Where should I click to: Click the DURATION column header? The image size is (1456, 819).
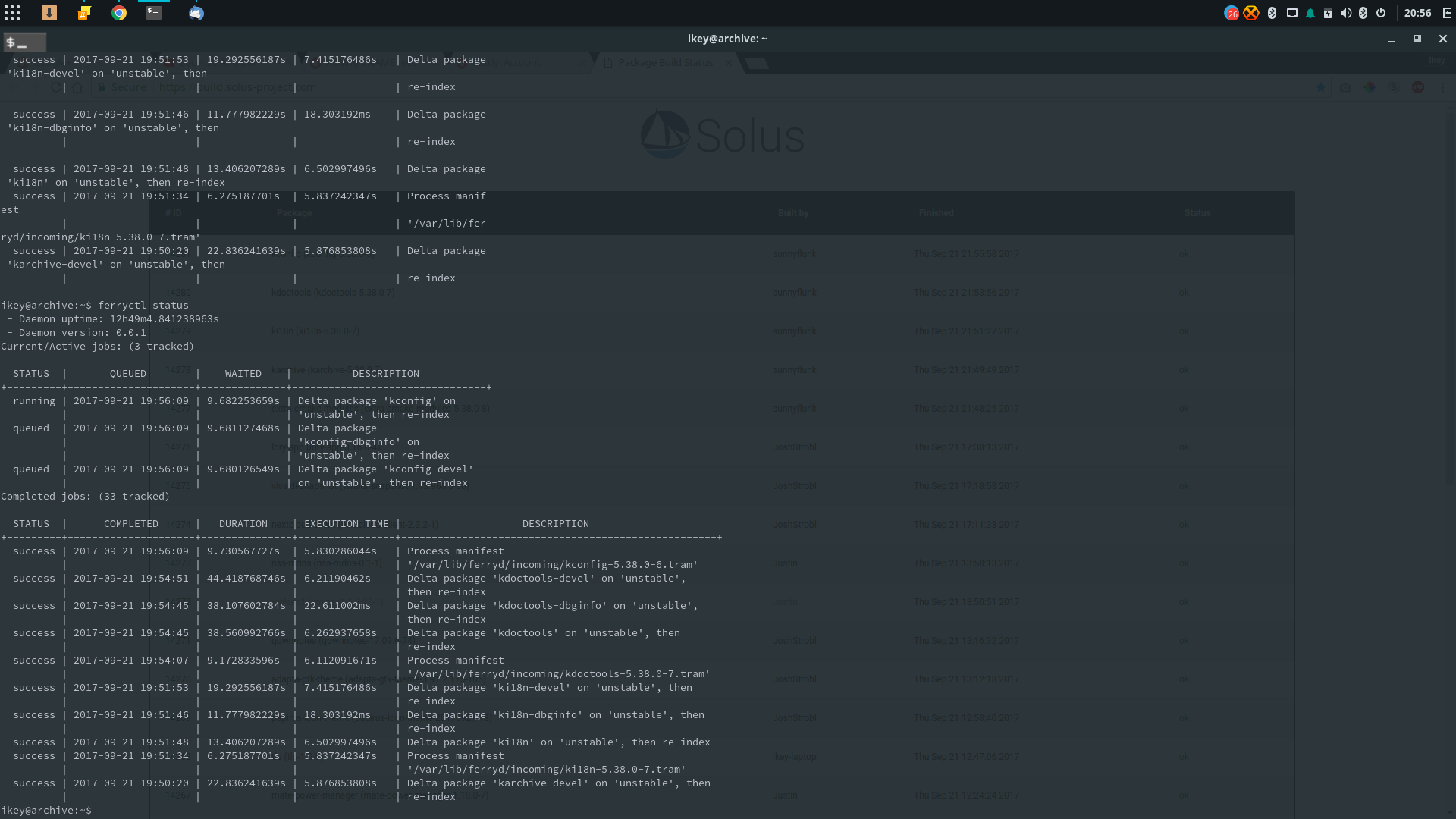pyautogui.click(x=243, y=524)
